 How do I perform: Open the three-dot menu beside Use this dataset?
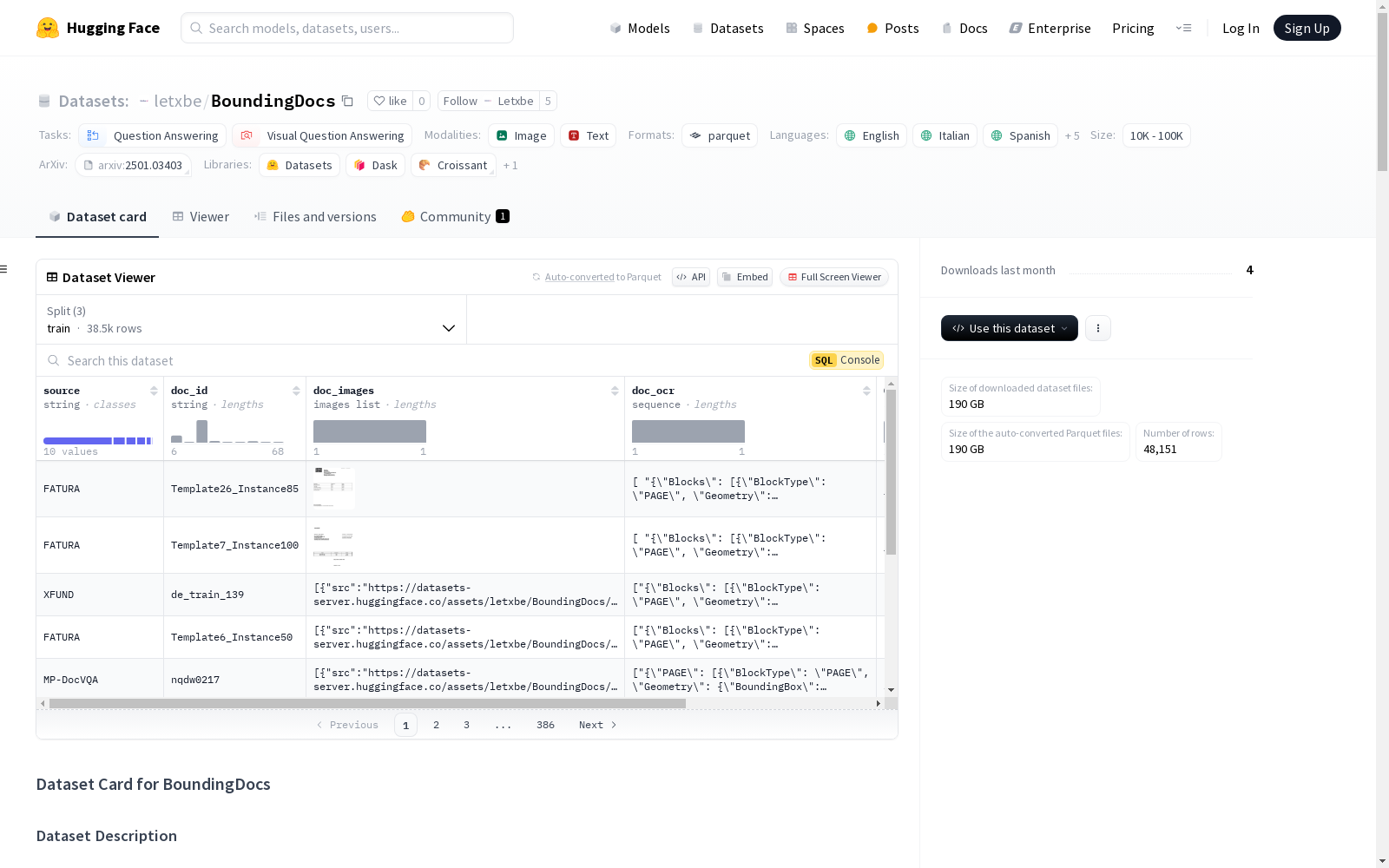tap(1098, 328)
